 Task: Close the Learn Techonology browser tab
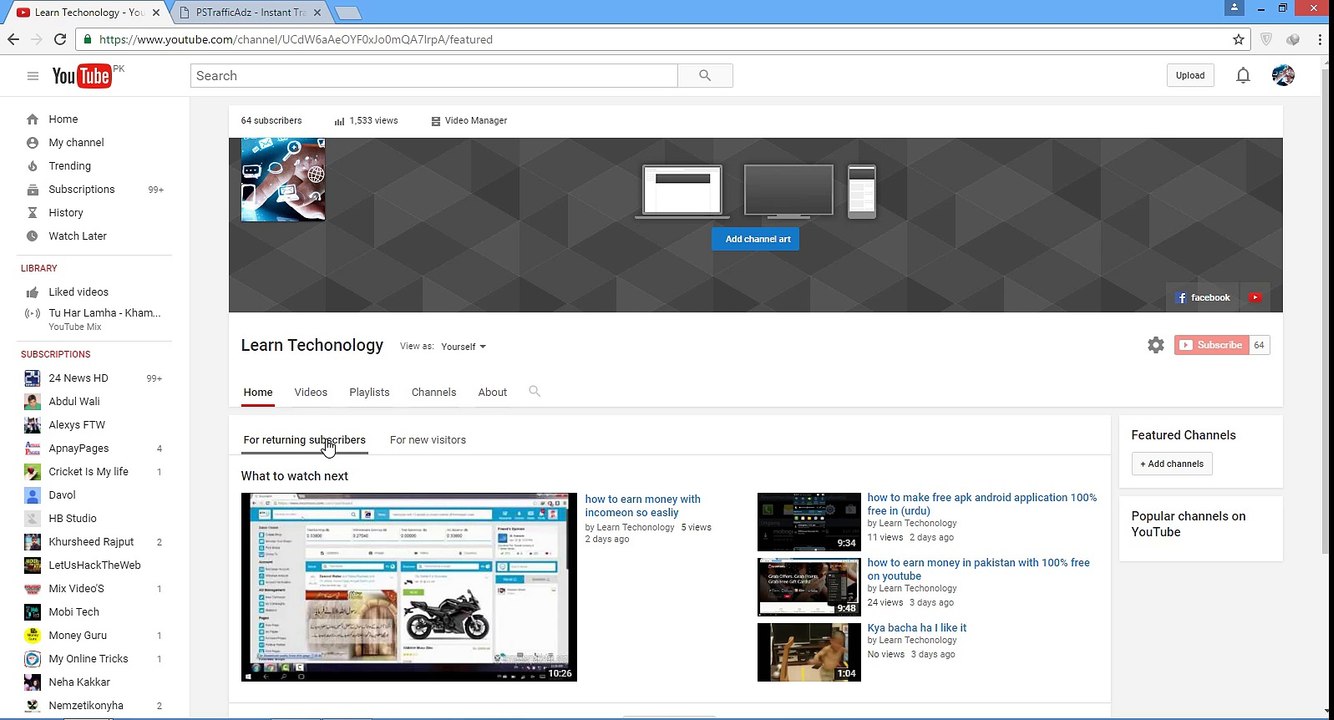(x=155, y=12)
